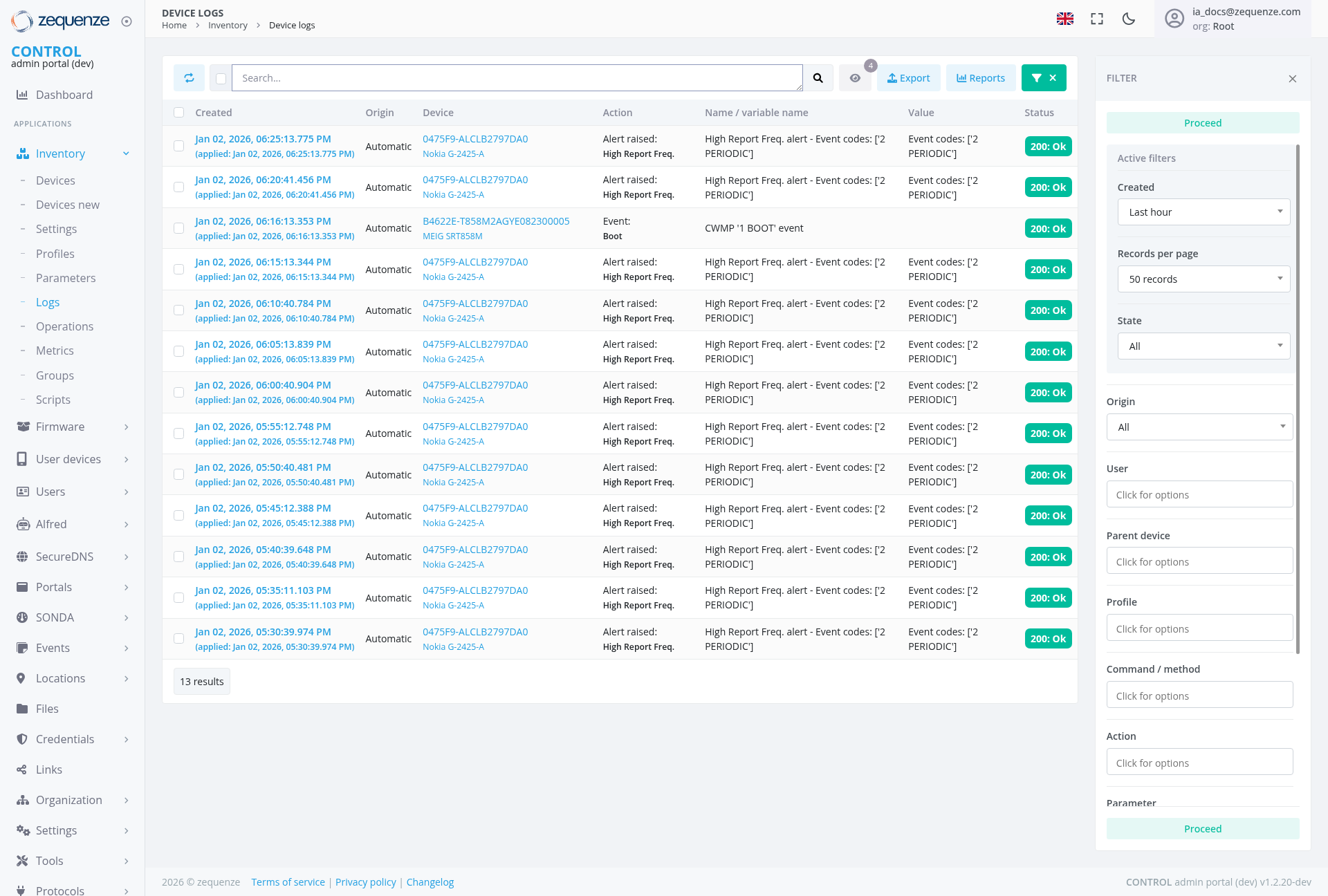Viewport: 1328px width, 896px height.
Task: Open the Changelog footer link
Action: tap(430, 882)
